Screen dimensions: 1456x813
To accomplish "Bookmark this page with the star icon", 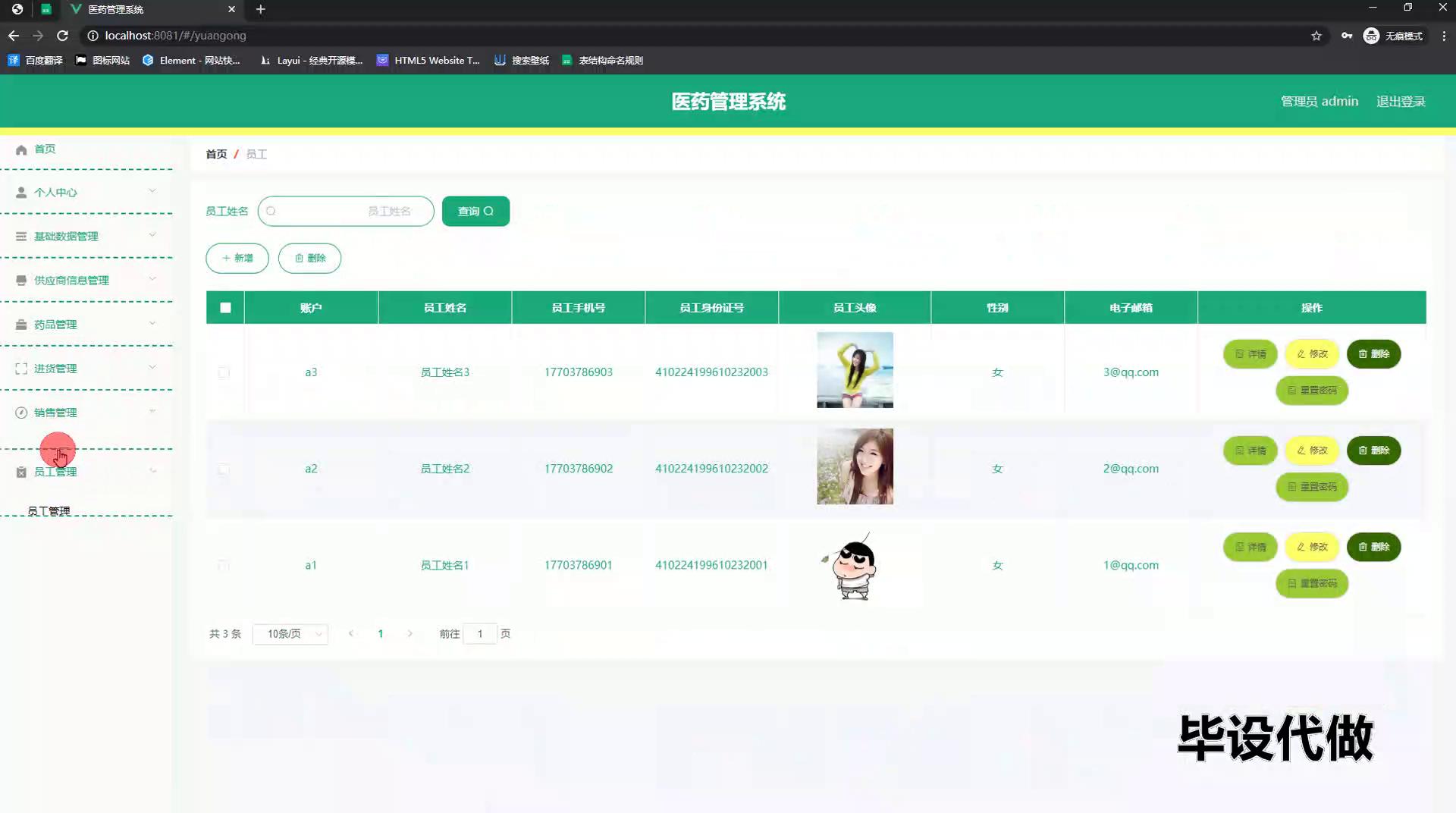I will click(1316, 36).
